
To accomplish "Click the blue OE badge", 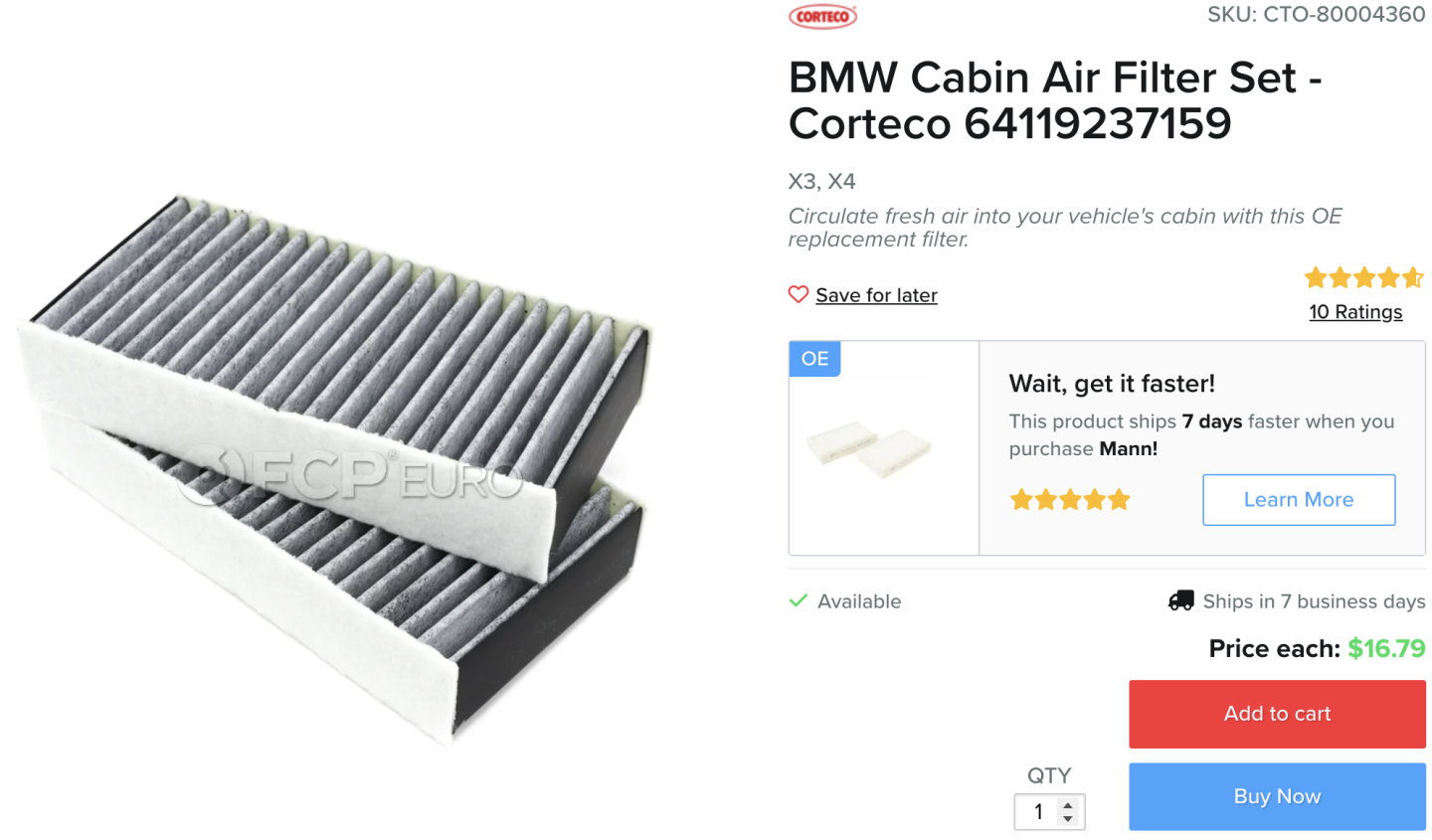I will (x=814, y=359).
